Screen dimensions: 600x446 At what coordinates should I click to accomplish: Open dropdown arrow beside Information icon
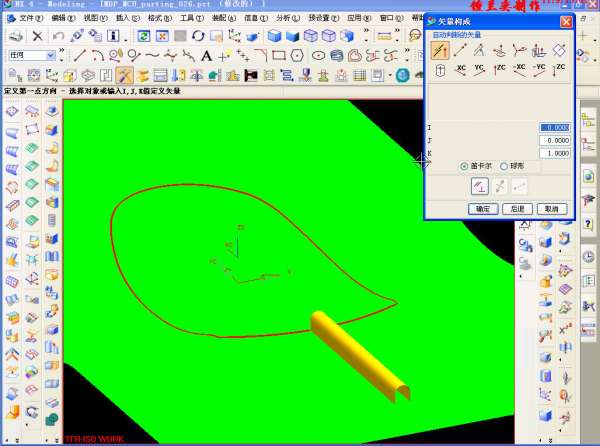click(125, 39)
